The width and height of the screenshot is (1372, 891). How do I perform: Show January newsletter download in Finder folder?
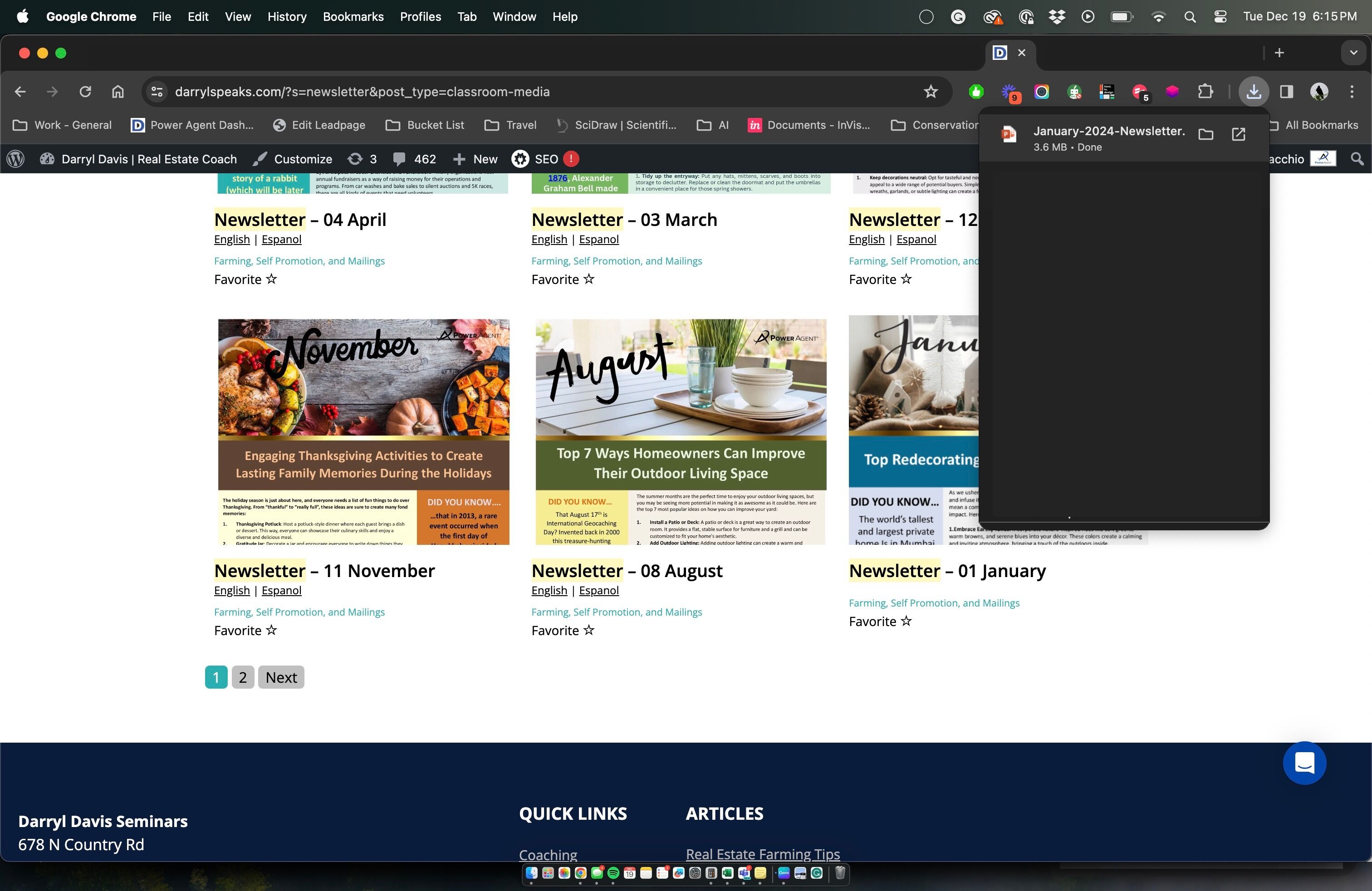tap(1205, 135)
